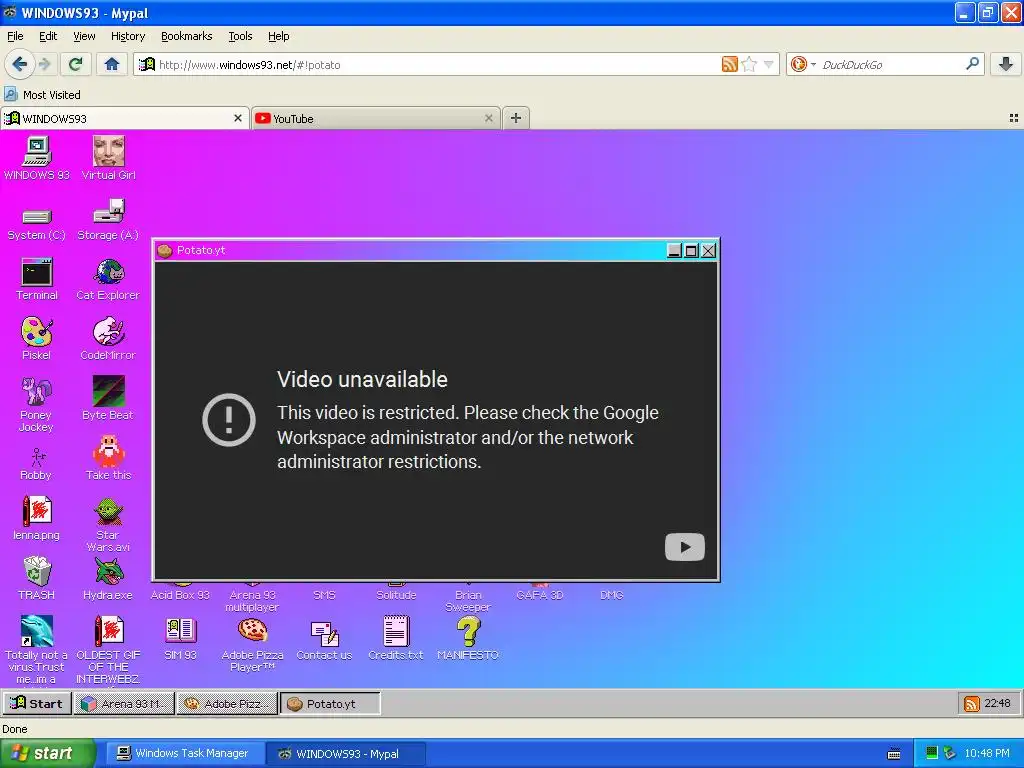Click the search magnifier button

[x=972, y=64]
